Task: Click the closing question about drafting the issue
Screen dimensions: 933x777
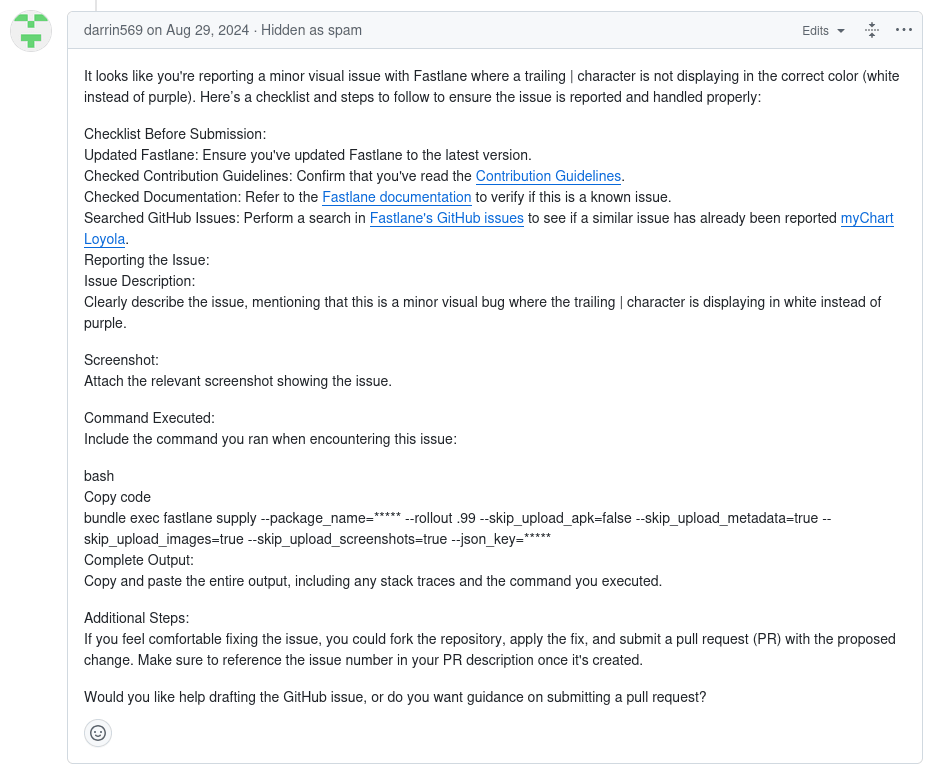Action: tap(395, 697)
